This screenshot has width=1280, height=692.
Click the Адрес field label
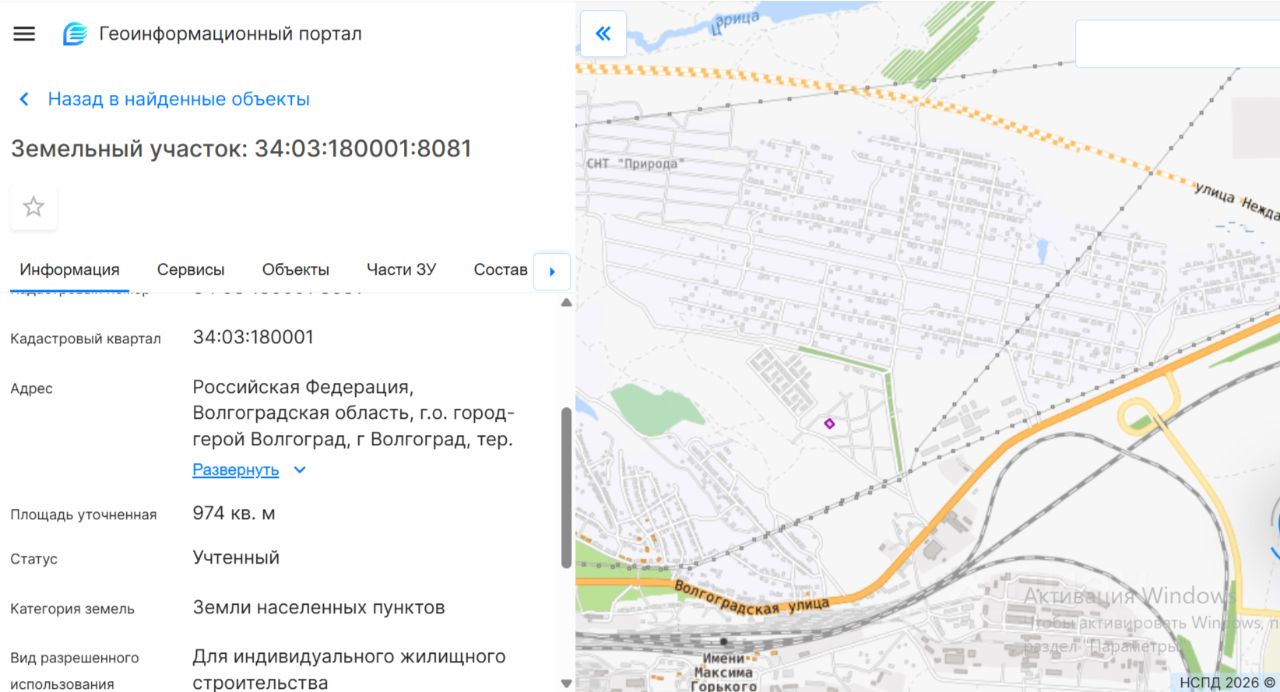[x=31, y=389]
